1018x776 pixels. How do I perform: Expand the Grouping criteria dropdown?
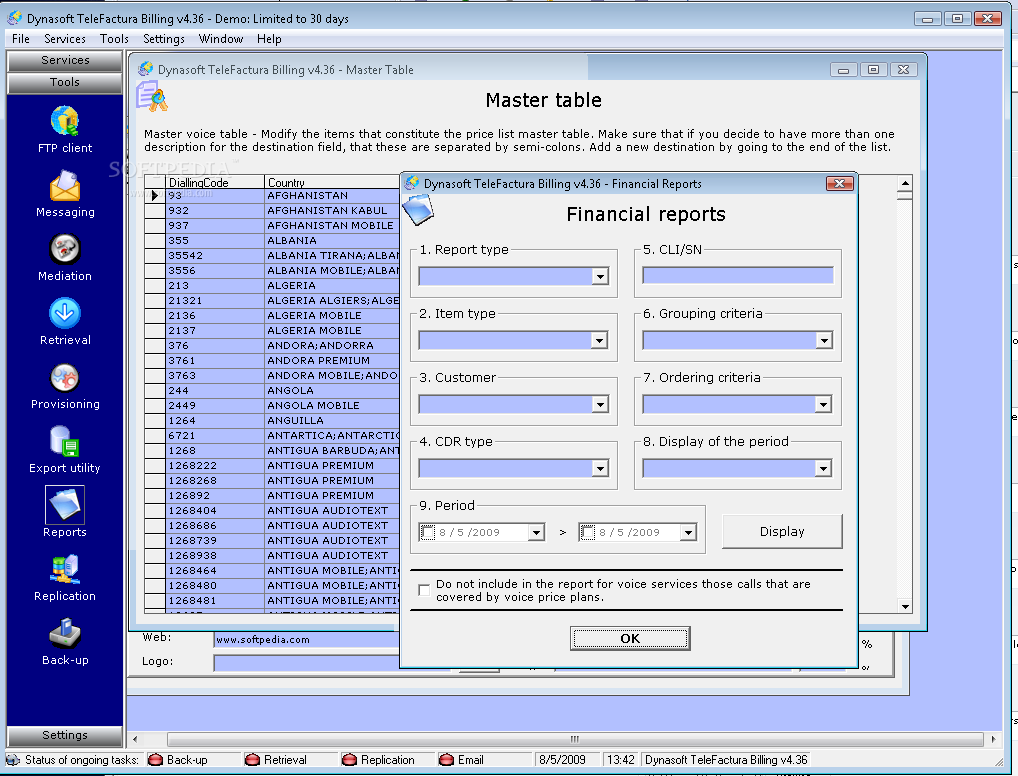[x=824, y=340]
